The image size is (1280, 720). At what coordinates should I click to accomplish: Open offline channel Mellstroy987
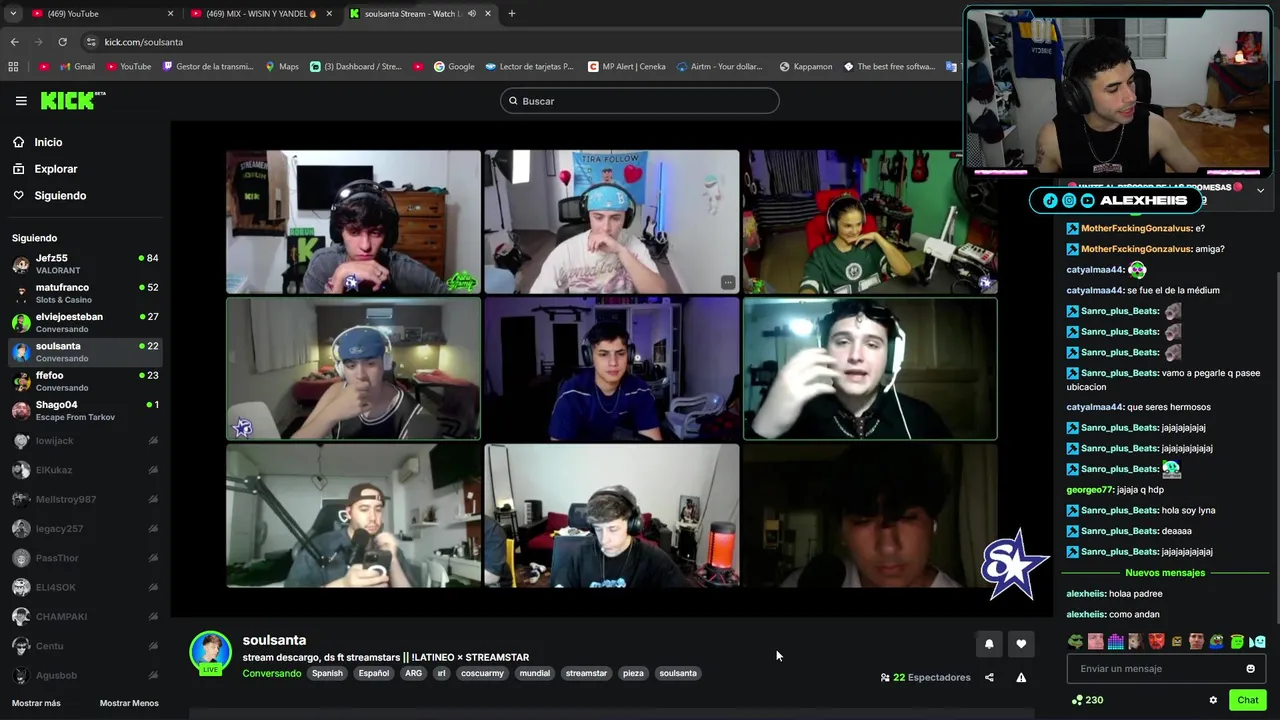coord(85,499)
